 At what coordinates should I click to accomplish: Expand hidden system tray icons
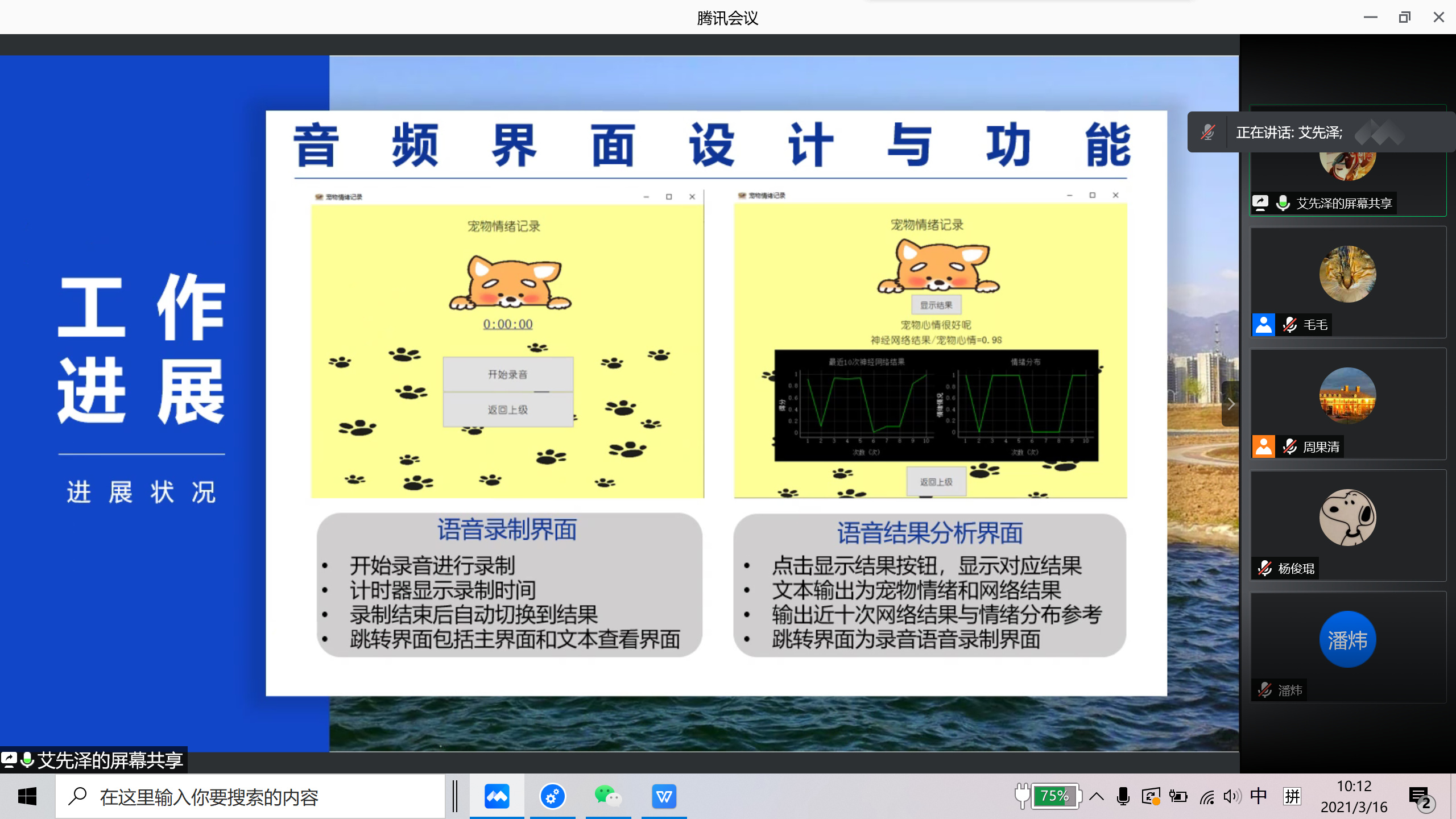[1097, 796]
